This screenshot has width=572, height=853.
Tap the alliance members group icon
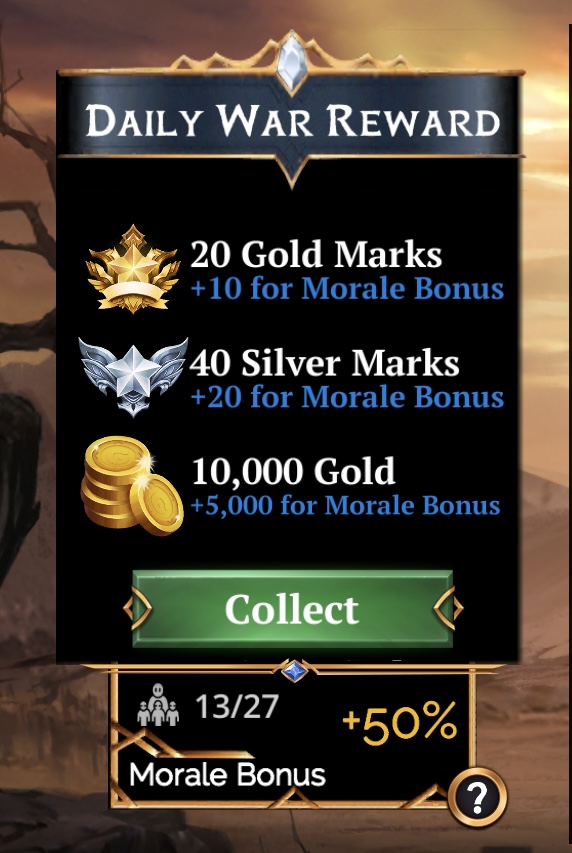pos(158,705)
